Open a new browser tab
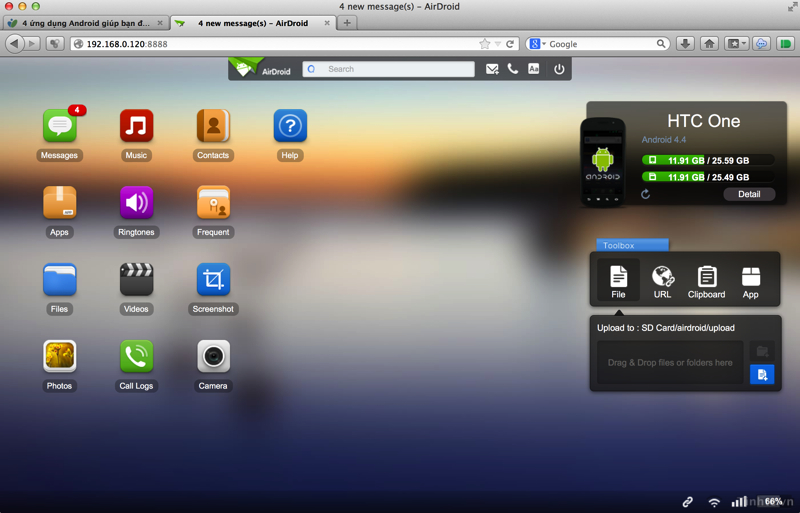 coord(347,22)
